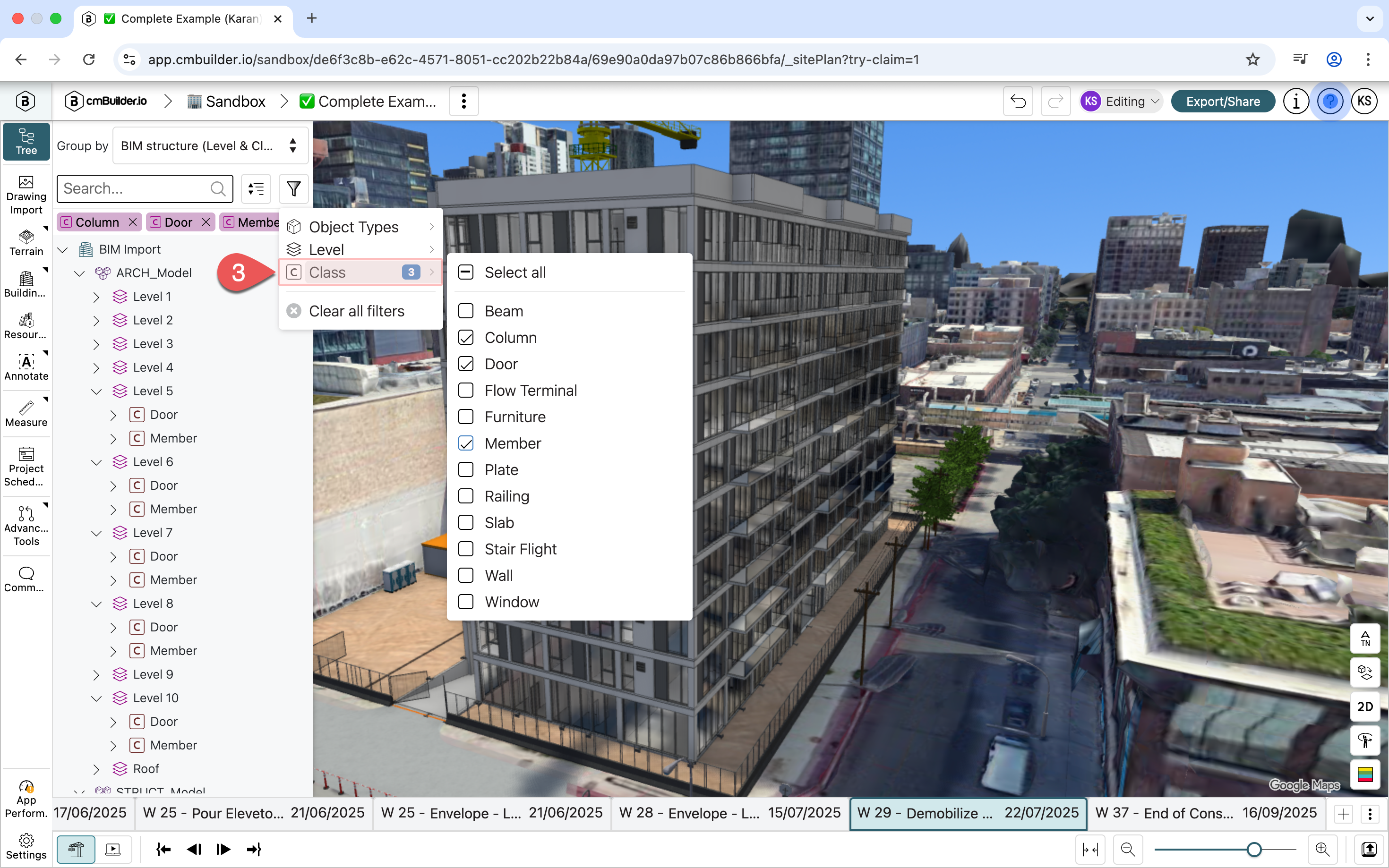Choose Clear all filters
Viewport: 1389px width, 868px height.
click(360, 311)
